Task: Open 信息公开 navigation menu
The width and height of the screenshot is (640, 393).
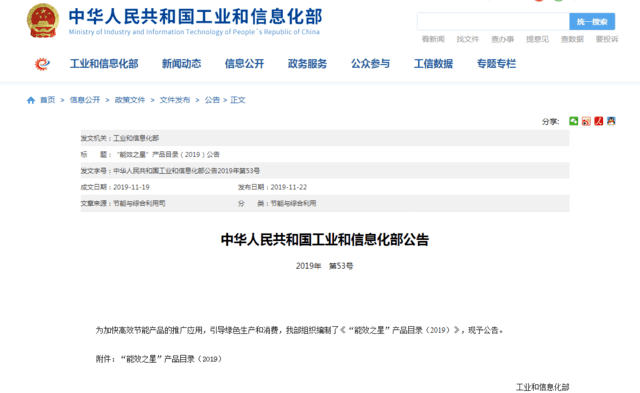Action: 244,64
